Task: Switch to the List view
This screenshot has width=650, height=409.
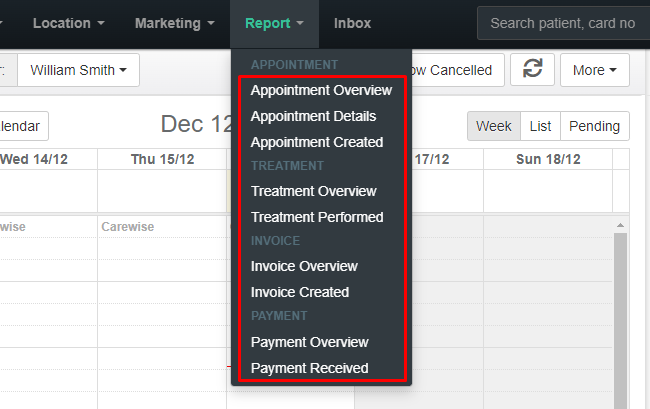Action: tap(540, 126)
